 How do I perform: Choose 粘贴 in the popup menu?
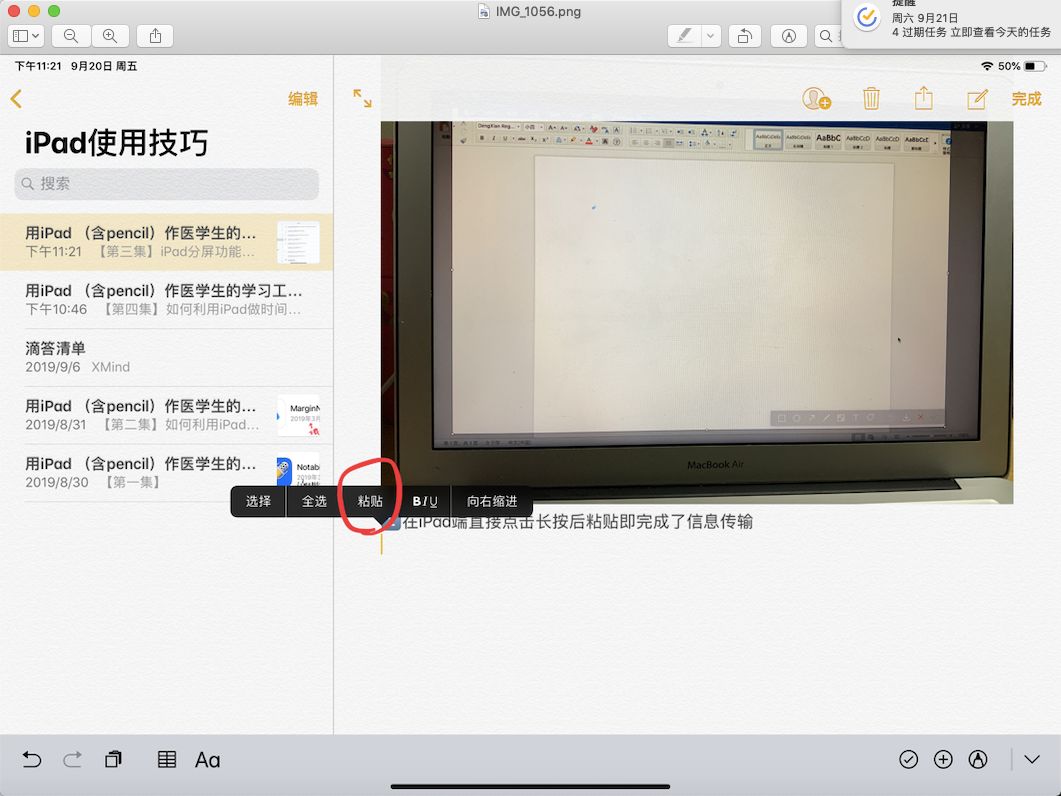click(370, 502)
